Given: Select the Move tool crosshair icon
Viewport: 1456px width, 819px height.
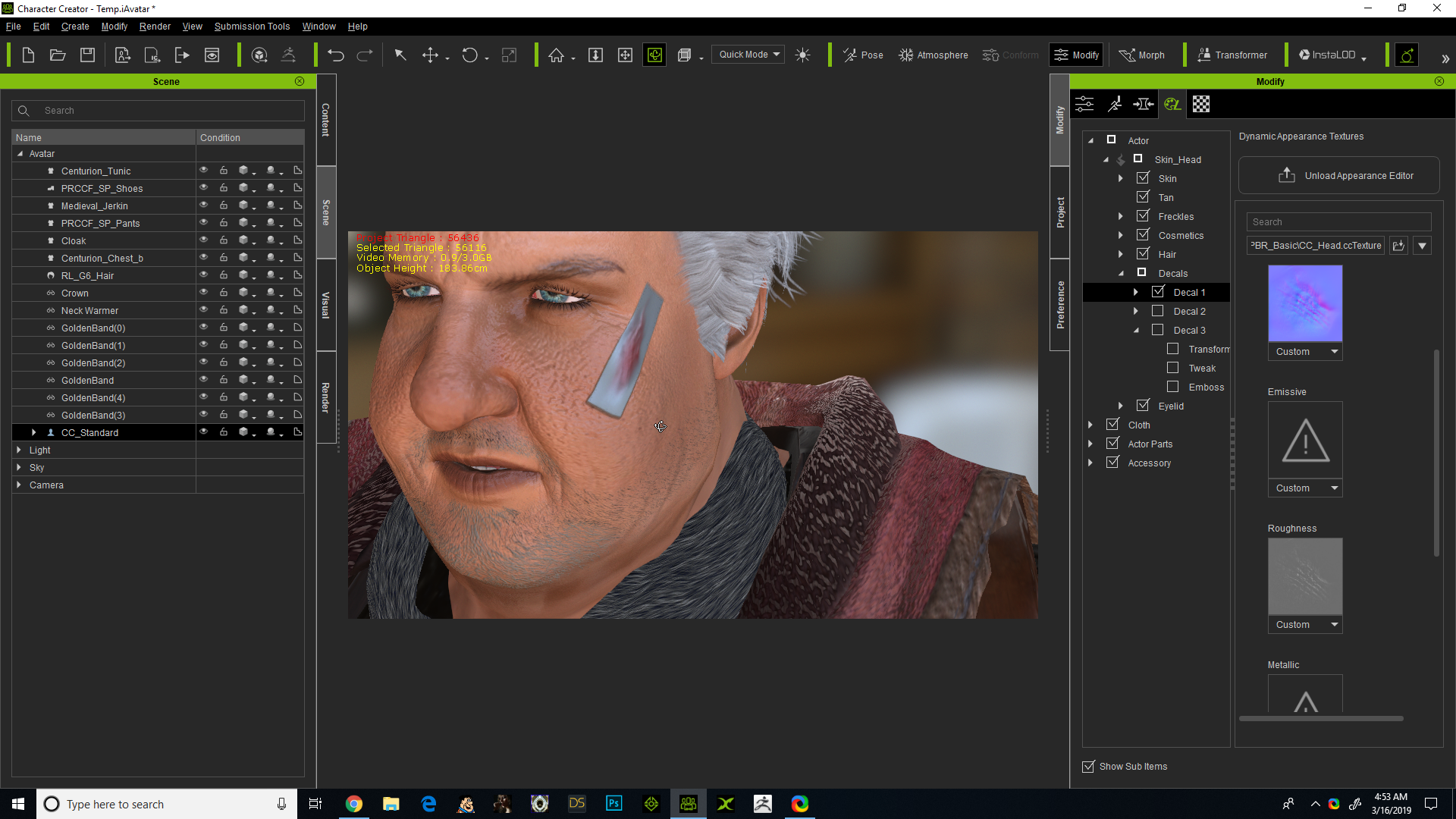Looking at the screenshot, I should coord(430,55).
